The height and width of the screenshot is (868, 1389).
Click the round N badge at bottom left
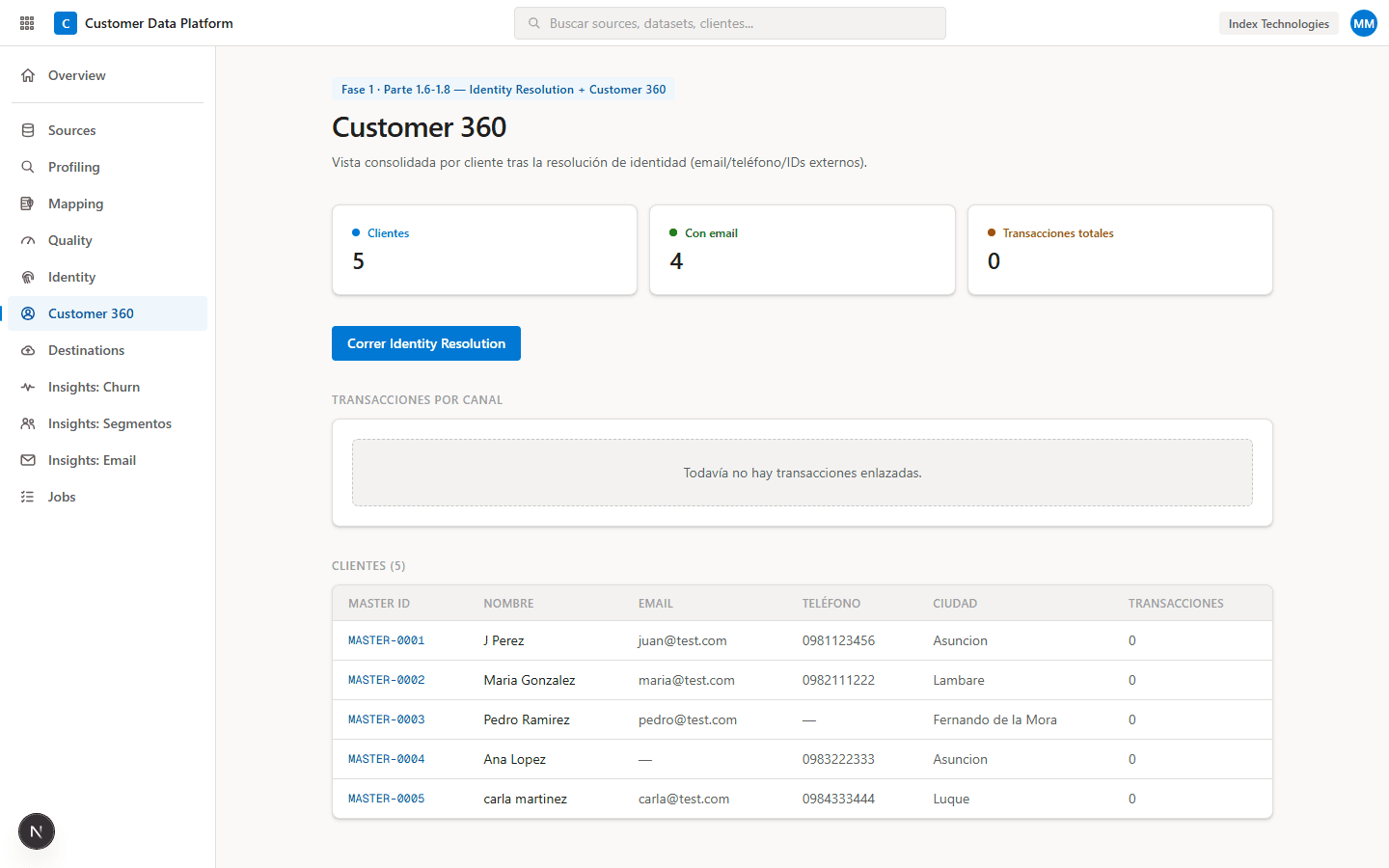tap(37, 831)
